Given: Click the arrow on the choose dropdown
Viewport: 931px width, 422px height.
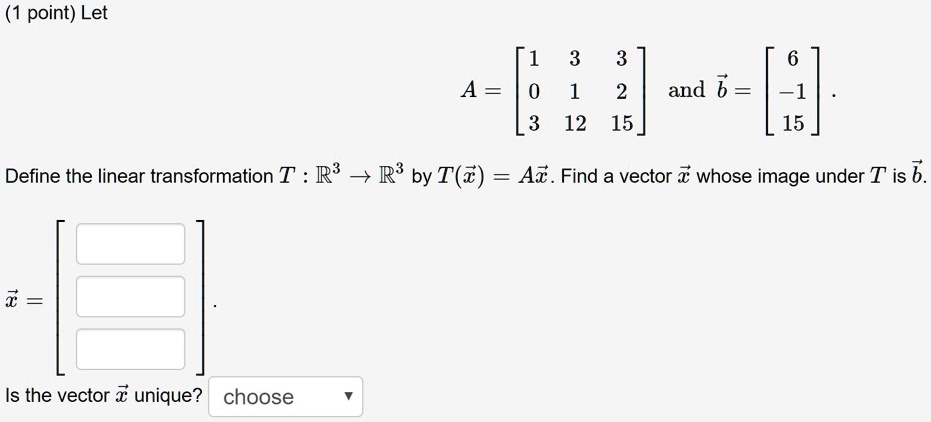Looking at the screenshot, I should [x=349, y=396].
